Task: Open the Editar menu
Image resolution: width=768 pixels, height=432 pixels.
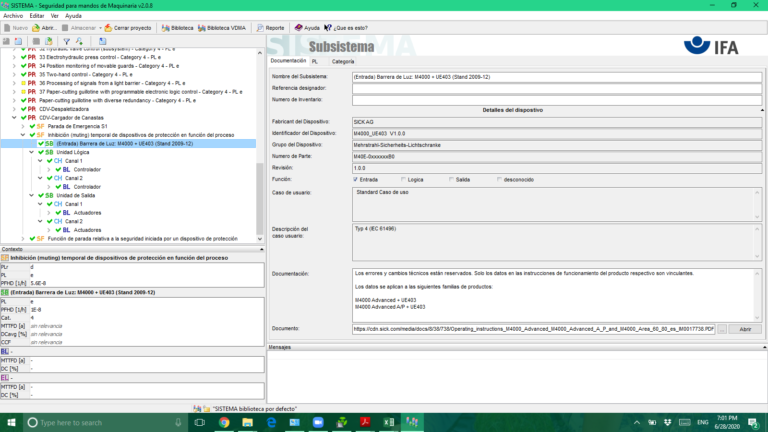Action: 41,16
